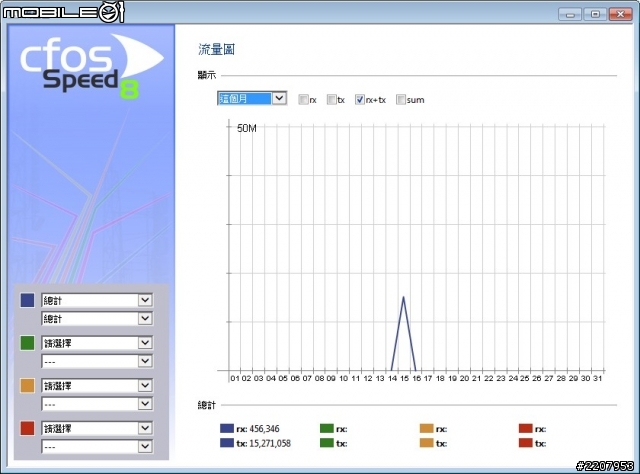Screen dimensions: 640x474
Task: Enable the rx checkbox
Action: coord(303,100)
